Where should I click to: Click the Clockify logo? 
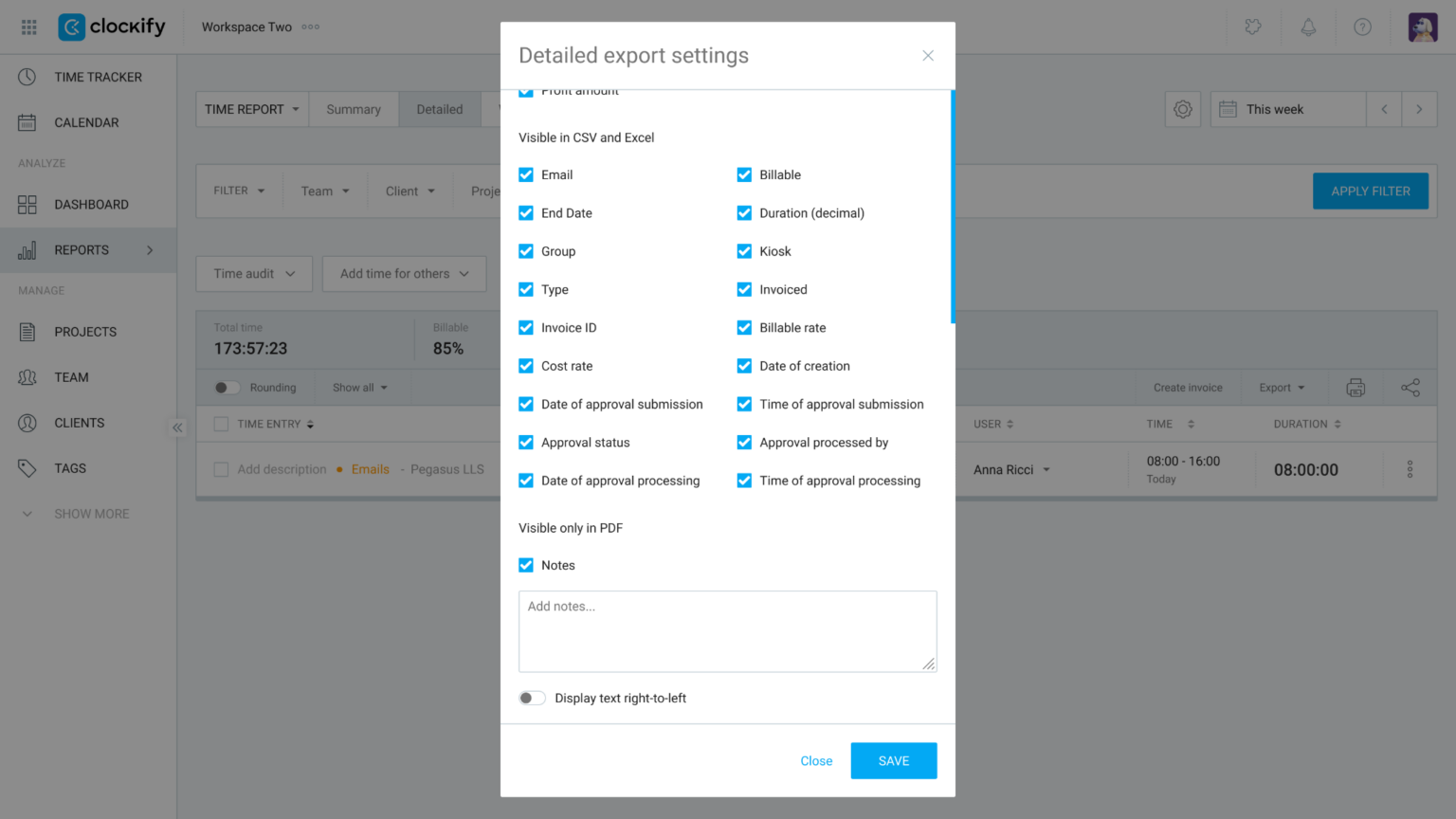[112, 27]
